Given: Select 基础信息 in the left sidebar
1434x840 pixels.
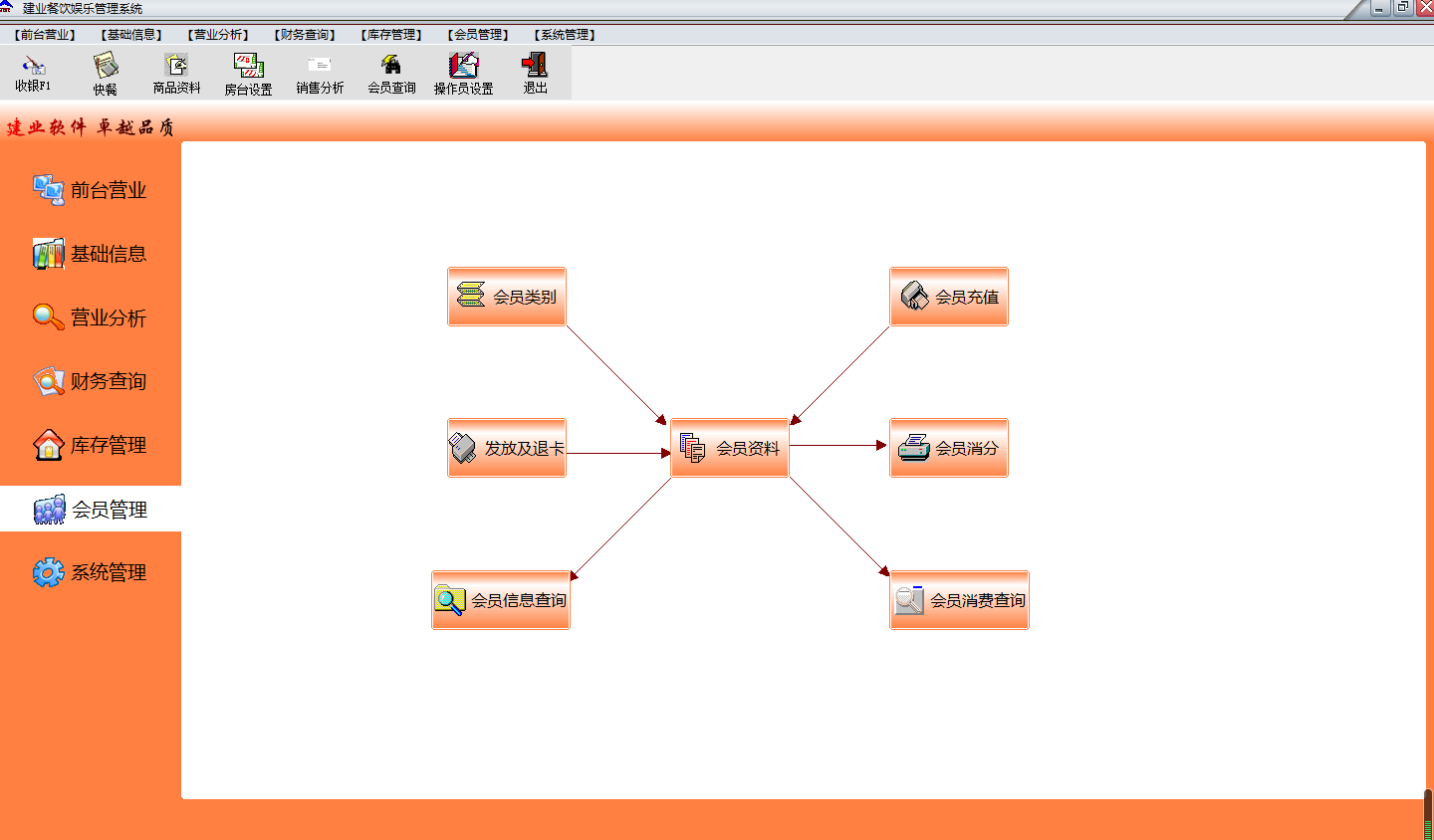Looking at the screenshot, I should [x=91, y=254].
